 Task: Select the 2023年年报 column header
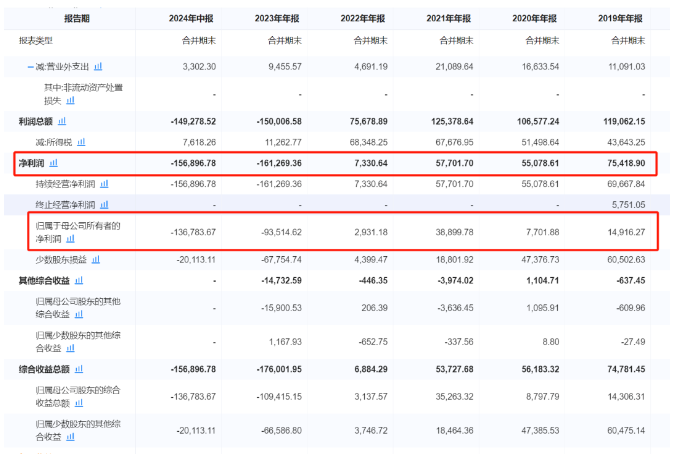277,18
